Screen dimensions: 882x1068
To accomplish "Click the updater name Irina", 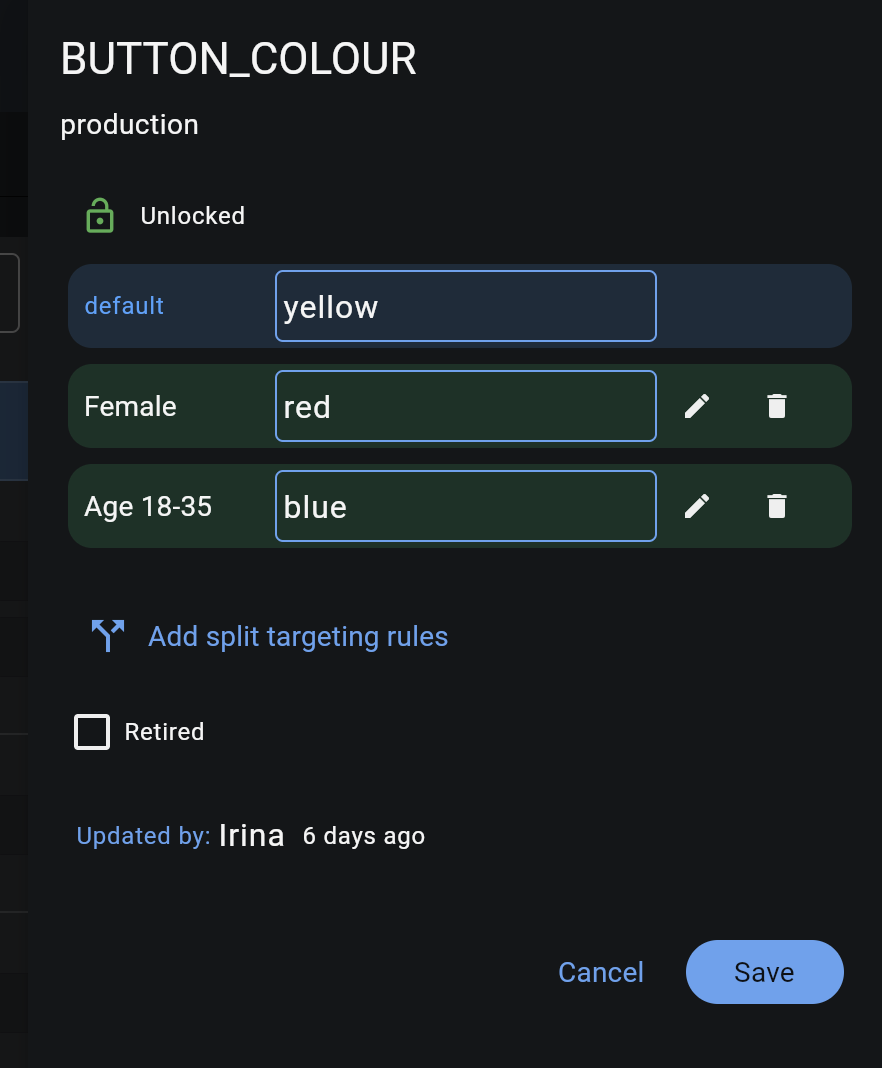I will pyautogui.click(x=251, y=835).
